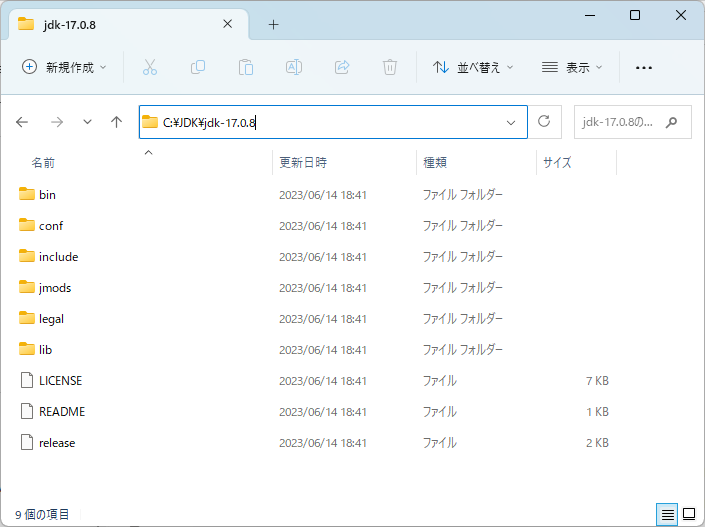Open the 新規作成 dropdown

pos(64,67)
